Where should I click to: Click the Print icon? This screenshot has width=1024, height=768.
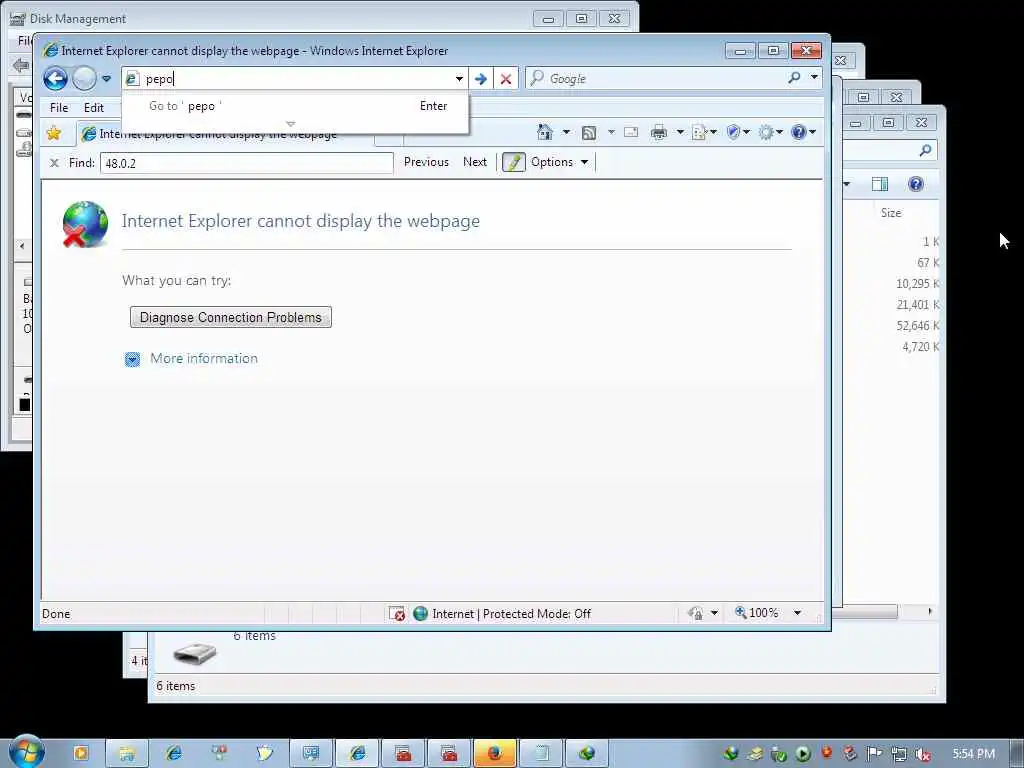pyautogui.click(x=659, y=133)
